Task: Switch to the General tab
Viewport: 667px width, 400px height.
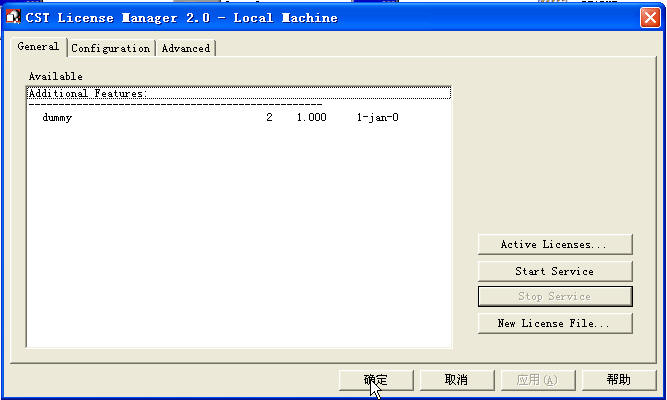Action: tap(38, 46)
